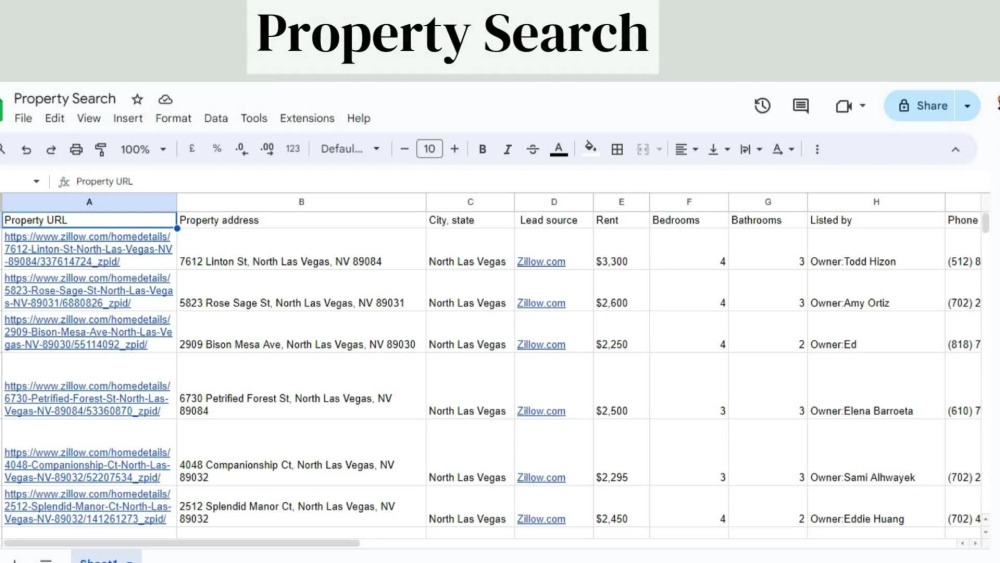Open the font family dropdown
This screenshot has height=563, width=1000.
350,149
